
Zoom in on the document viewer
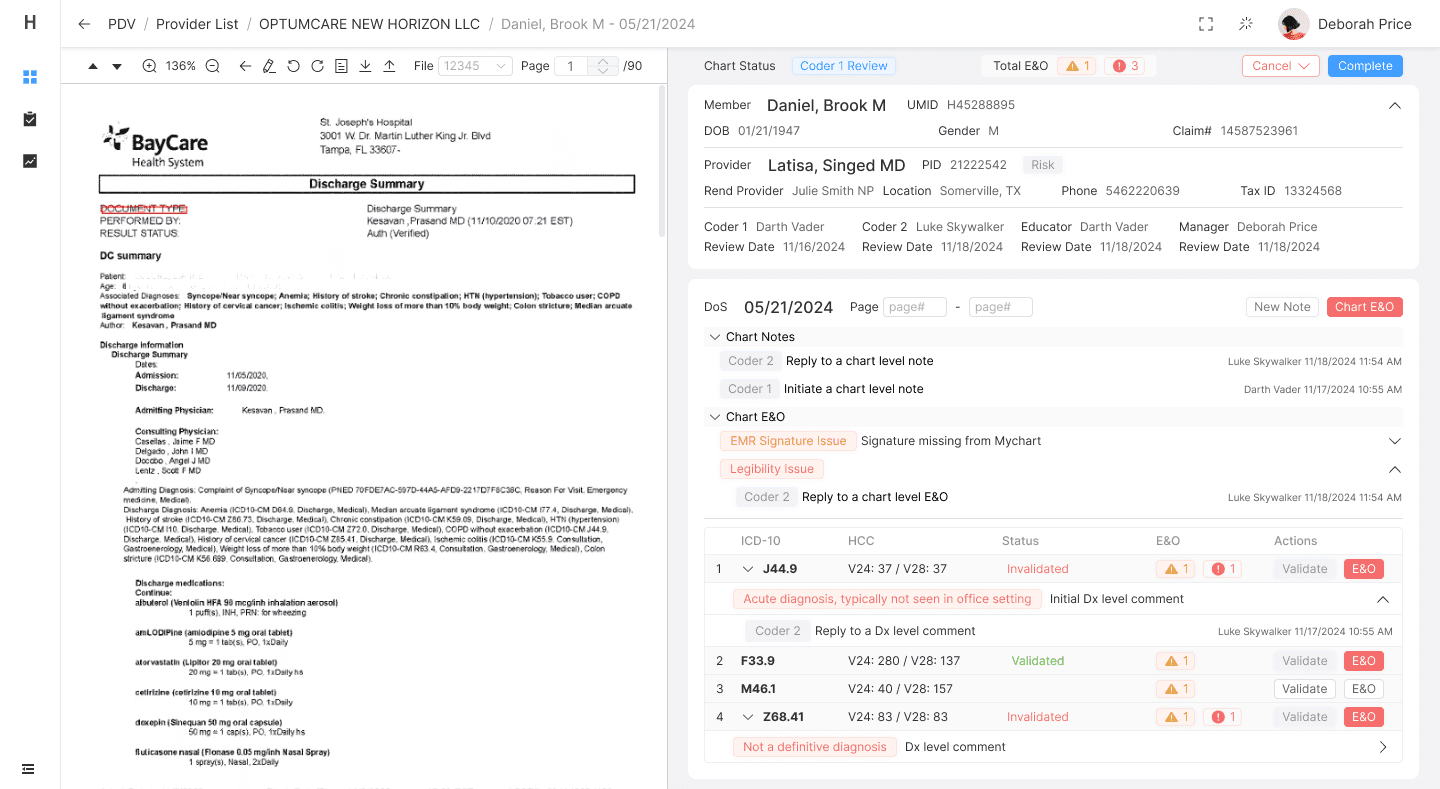tap(149, 66)
